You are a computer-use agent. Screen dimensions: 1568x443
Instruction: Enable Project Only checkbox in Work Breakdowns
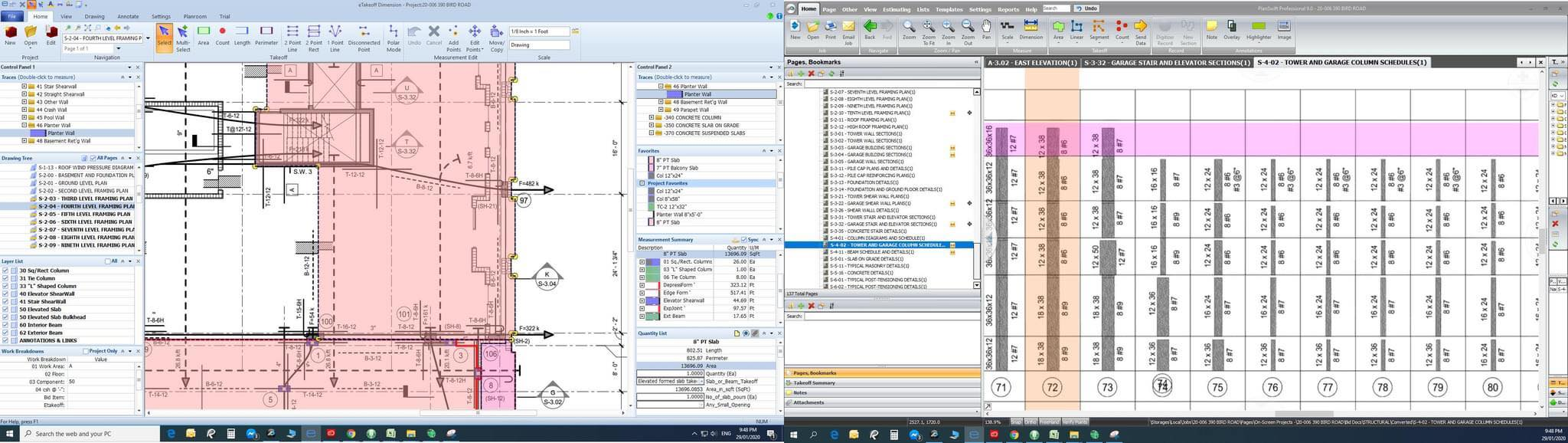86,351
